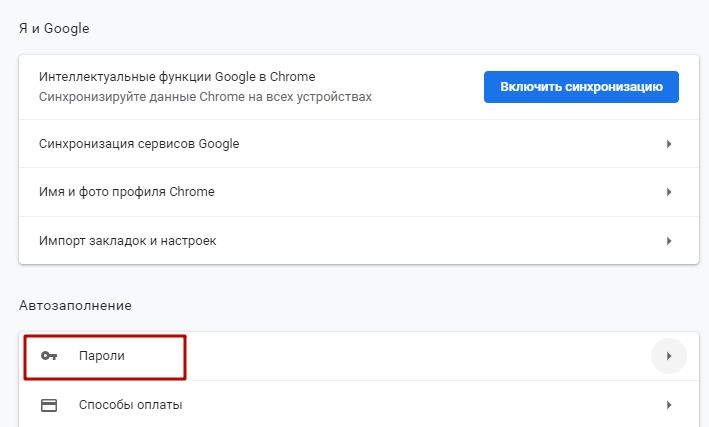709x427 pixels.
Task: Click arrow beside Имя и фото профиля Chrome
Action: tap(668, 192)
